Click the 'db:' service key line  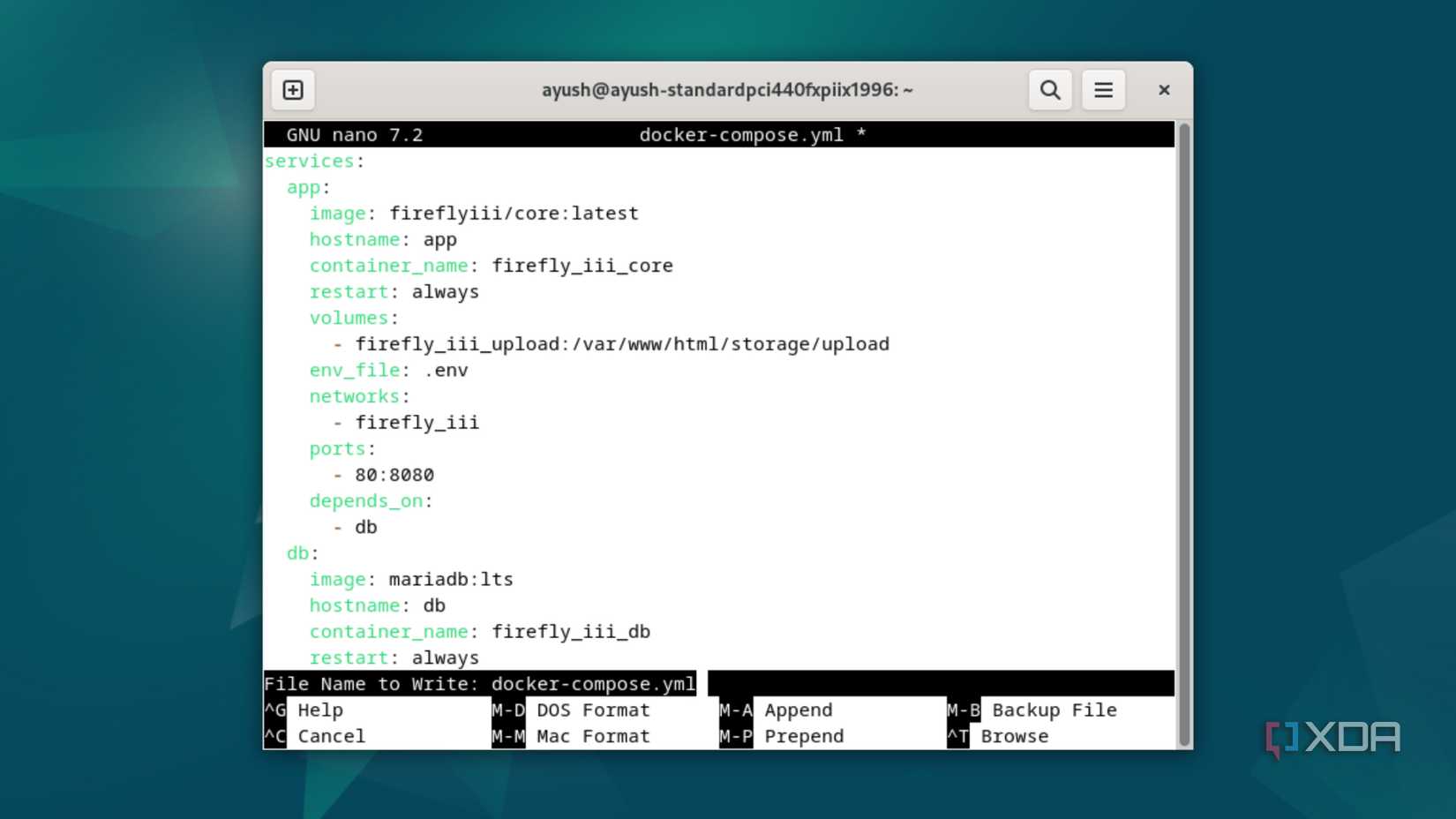[x=303, y=553]
